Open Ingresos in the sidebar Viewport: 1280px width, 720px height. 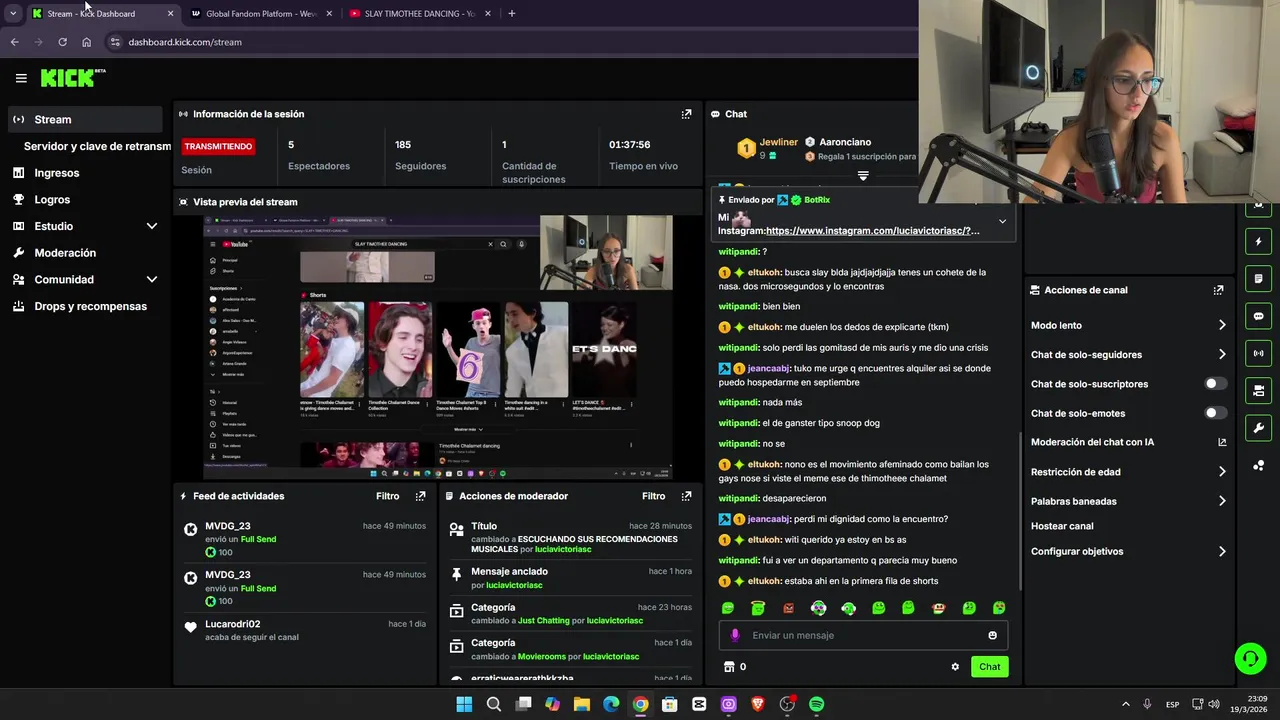pos(85,173)
